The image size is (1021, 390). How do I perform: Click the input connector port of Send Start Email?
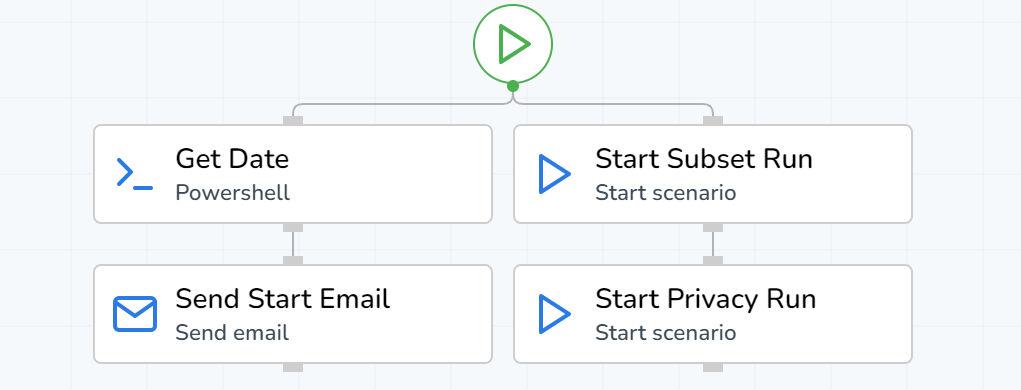[293, 260]
